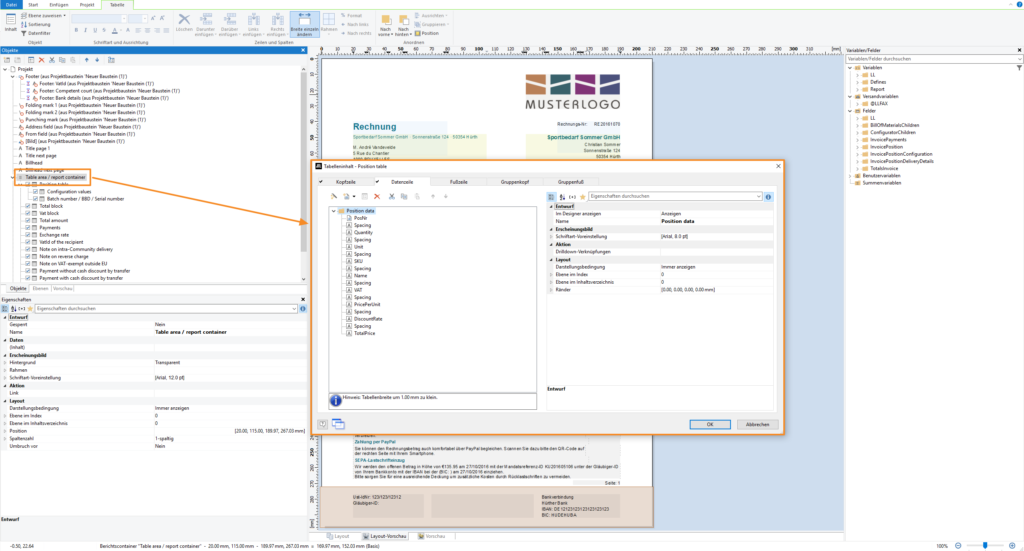Viewport: 1024px width, 551px height.
Task: Click the blue info icon beside dialog property search
Action: (x=768, y=197)
